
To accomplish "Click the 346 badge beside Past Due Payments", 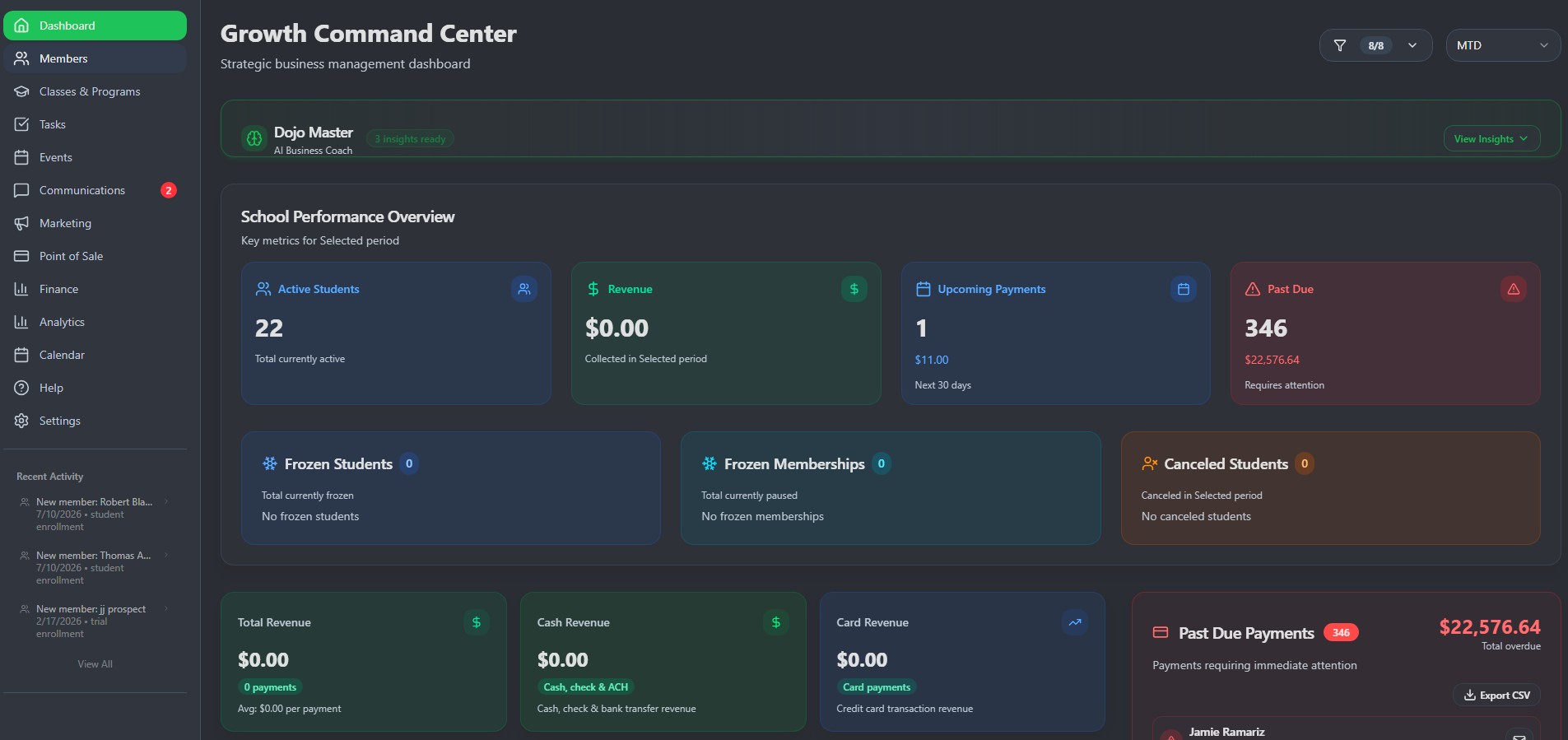I will tap(1341, 632).
